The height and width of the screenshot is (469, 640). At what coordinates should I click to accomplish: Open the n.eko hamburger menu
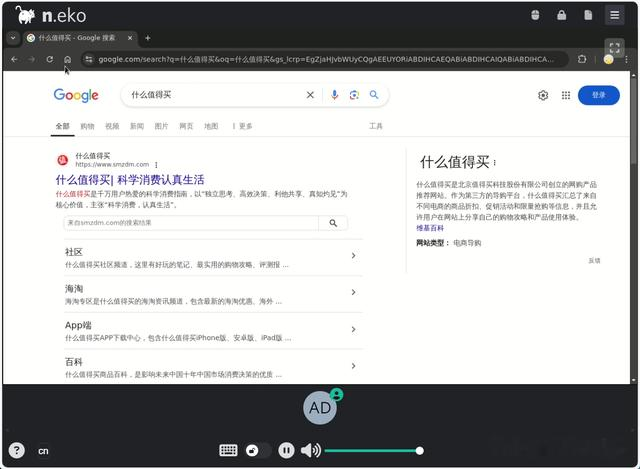[x=614, y=16]
